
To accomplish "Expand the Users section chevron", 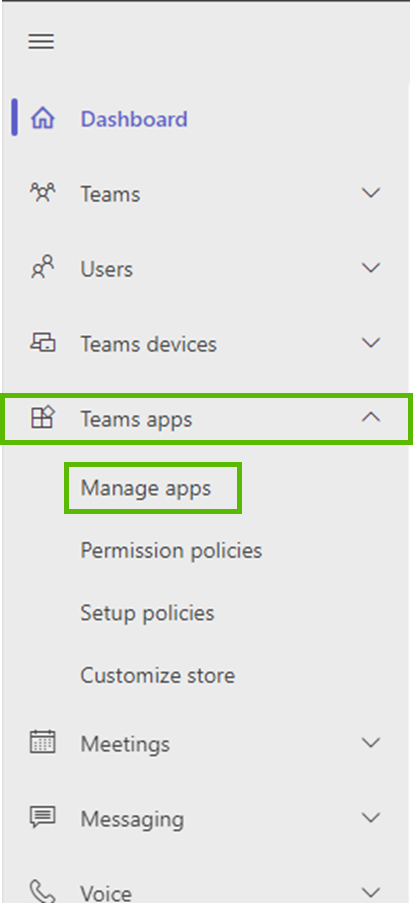I will (x=371, y=268).
